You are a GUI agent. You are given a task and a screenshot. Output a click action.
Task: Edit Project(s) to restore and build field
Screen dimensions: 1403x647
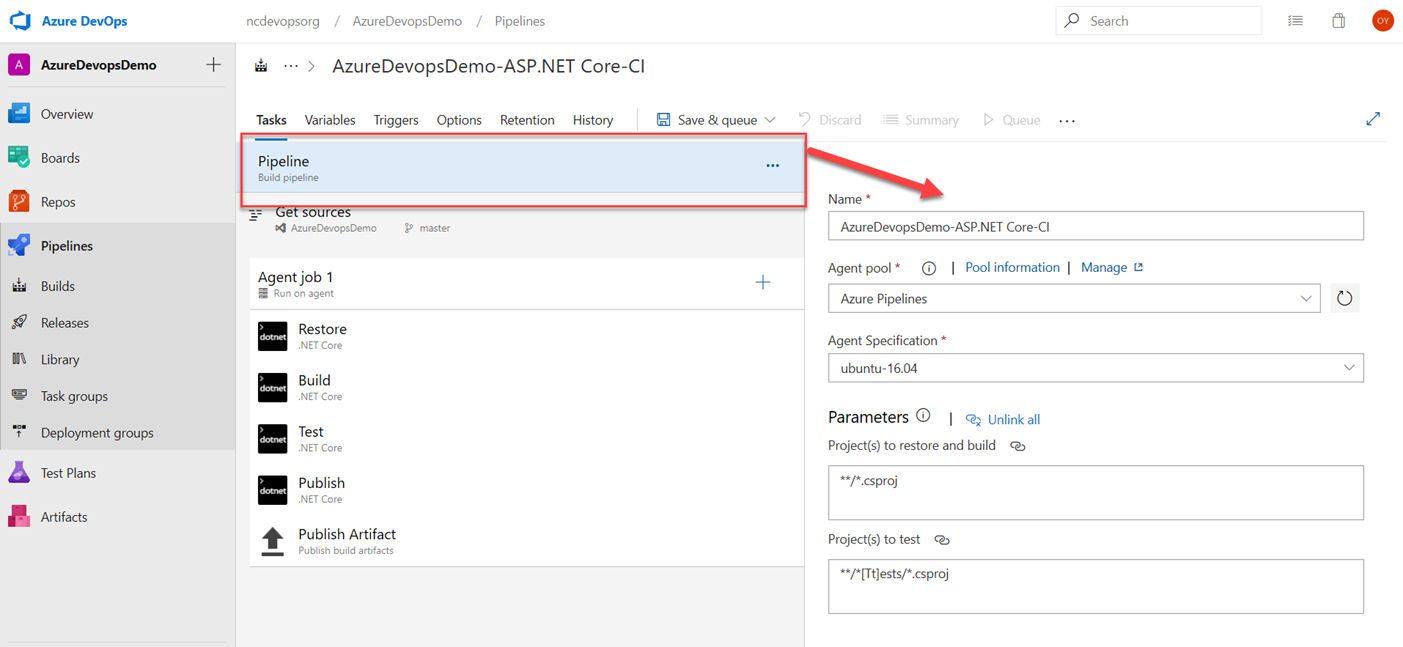click(1096, 492)
